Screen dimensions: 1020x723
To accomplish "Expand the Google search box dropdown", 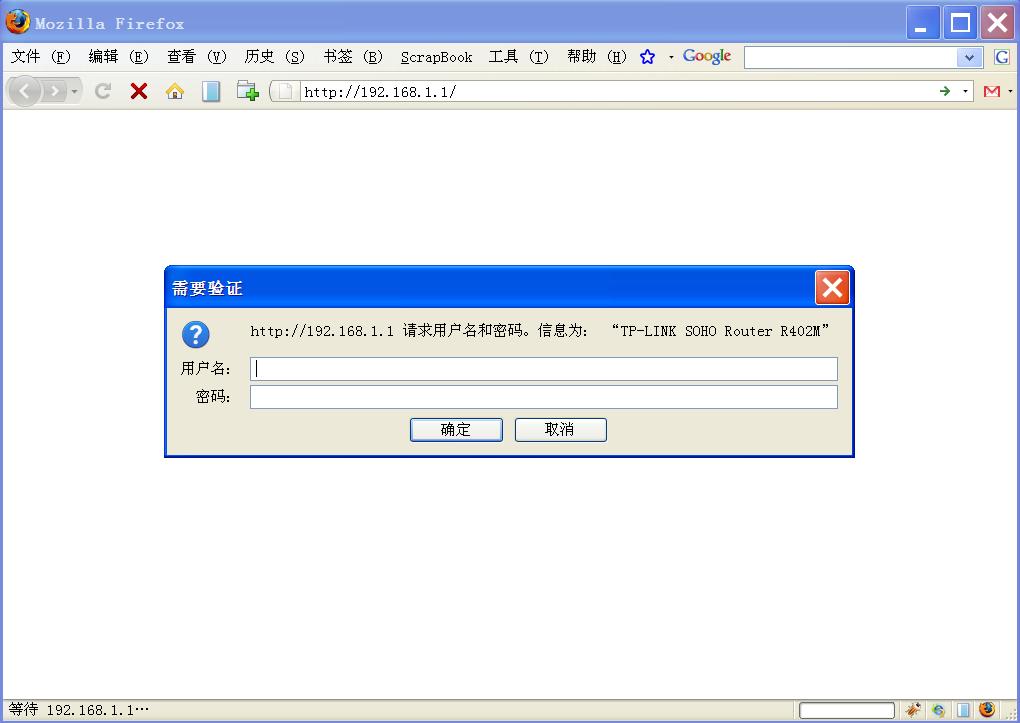I will pos(969,57).
